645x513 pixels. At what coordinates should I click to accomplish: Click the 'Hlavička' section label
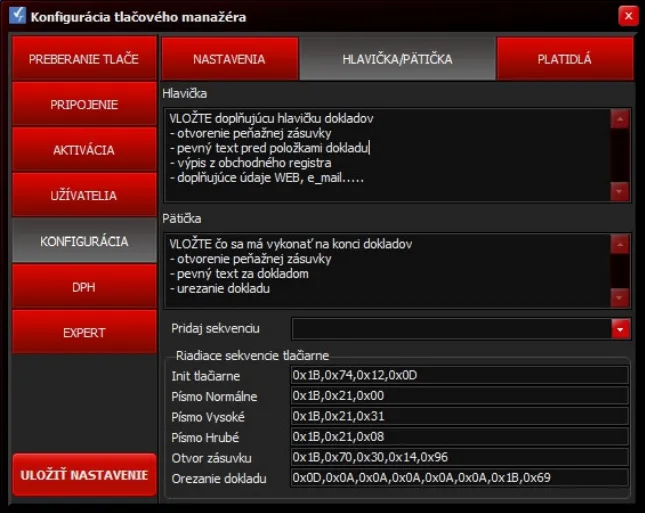[x=184, y=93]
